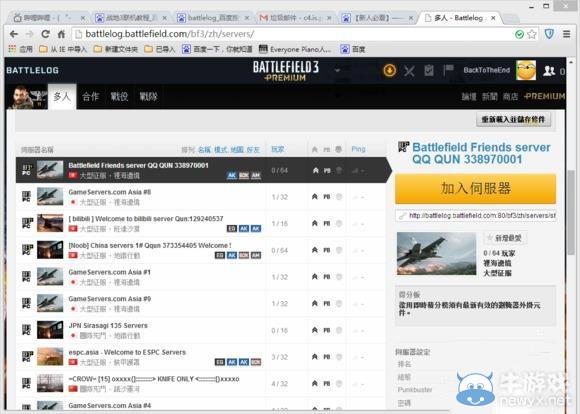
Task: Close the 多人 - Battlelog browser tab
Action: [x=493, y=18]
